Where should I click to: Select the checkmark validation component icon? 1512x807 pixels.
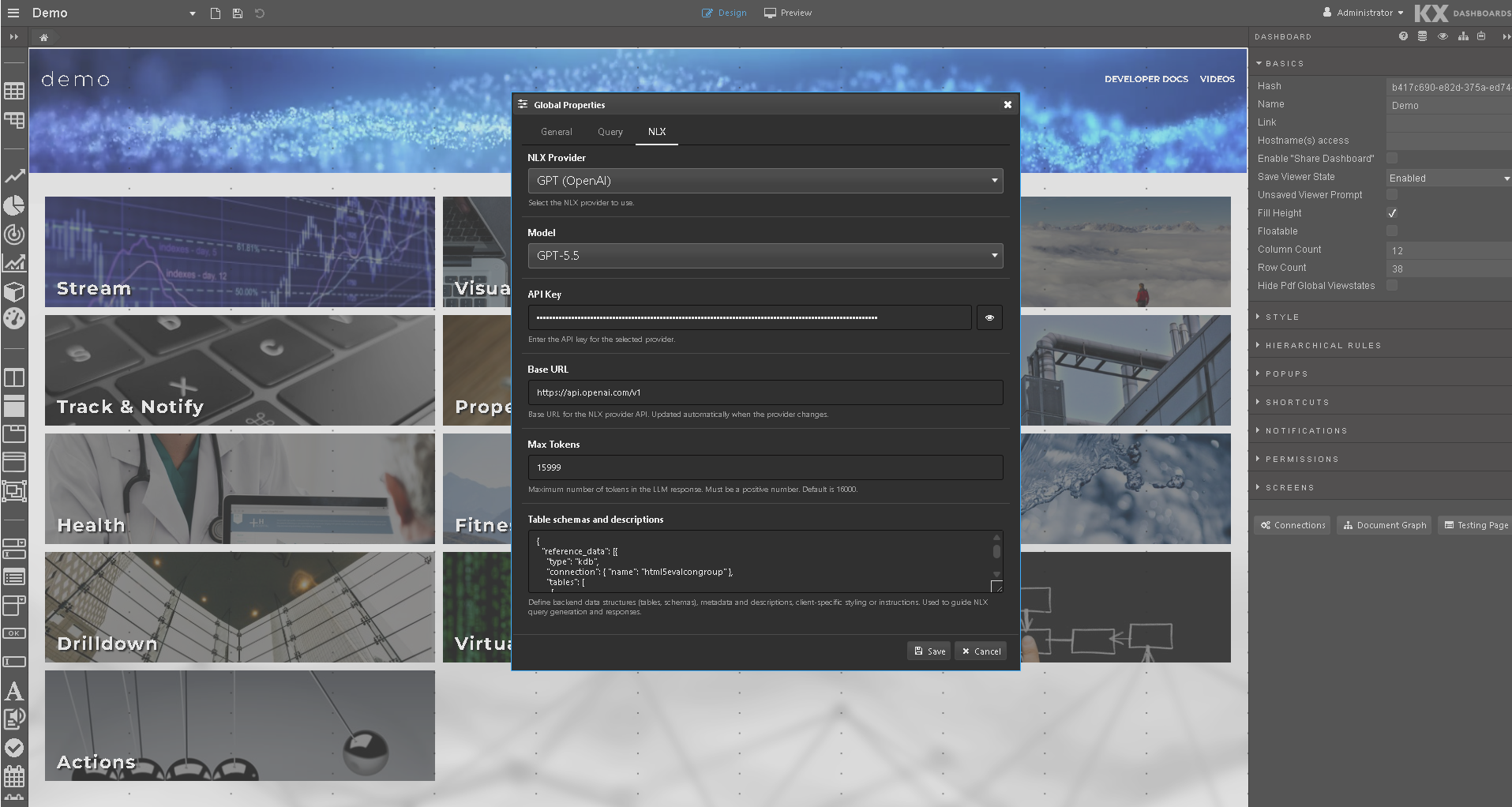(14, 748)
